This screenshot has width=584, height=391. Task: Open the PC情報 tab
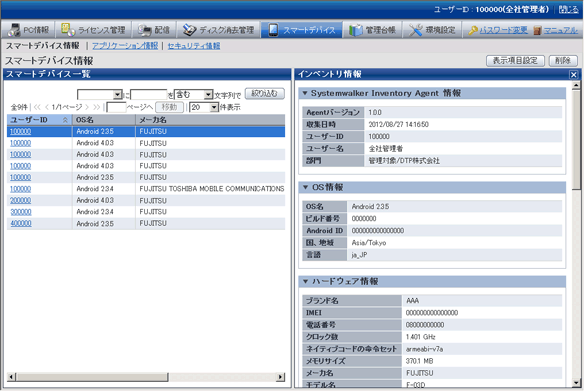coord(28,30)
